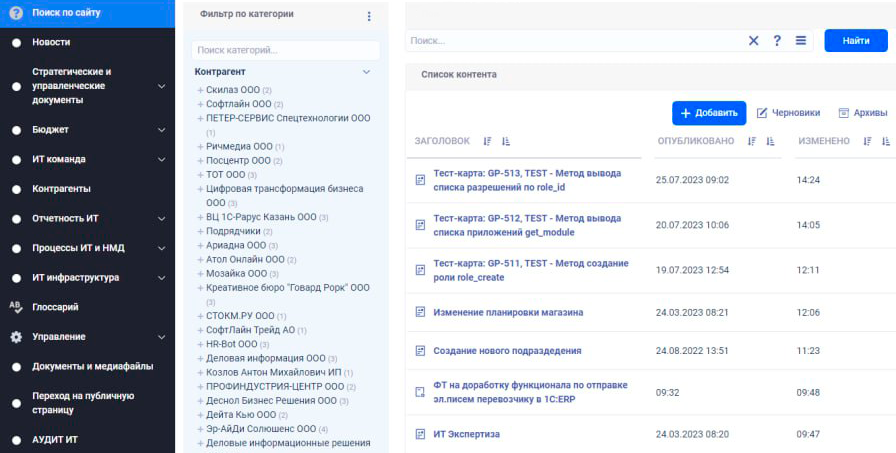Expand the Процессы ИТ и НМД menu chevron

pos(162,248)
